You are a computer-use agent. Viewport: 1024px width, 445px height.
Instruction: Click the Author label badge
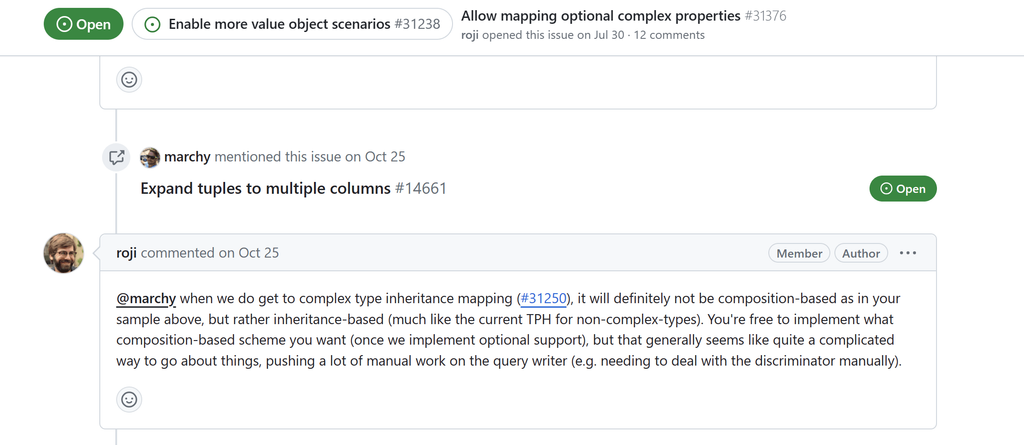tap(861, 254)
